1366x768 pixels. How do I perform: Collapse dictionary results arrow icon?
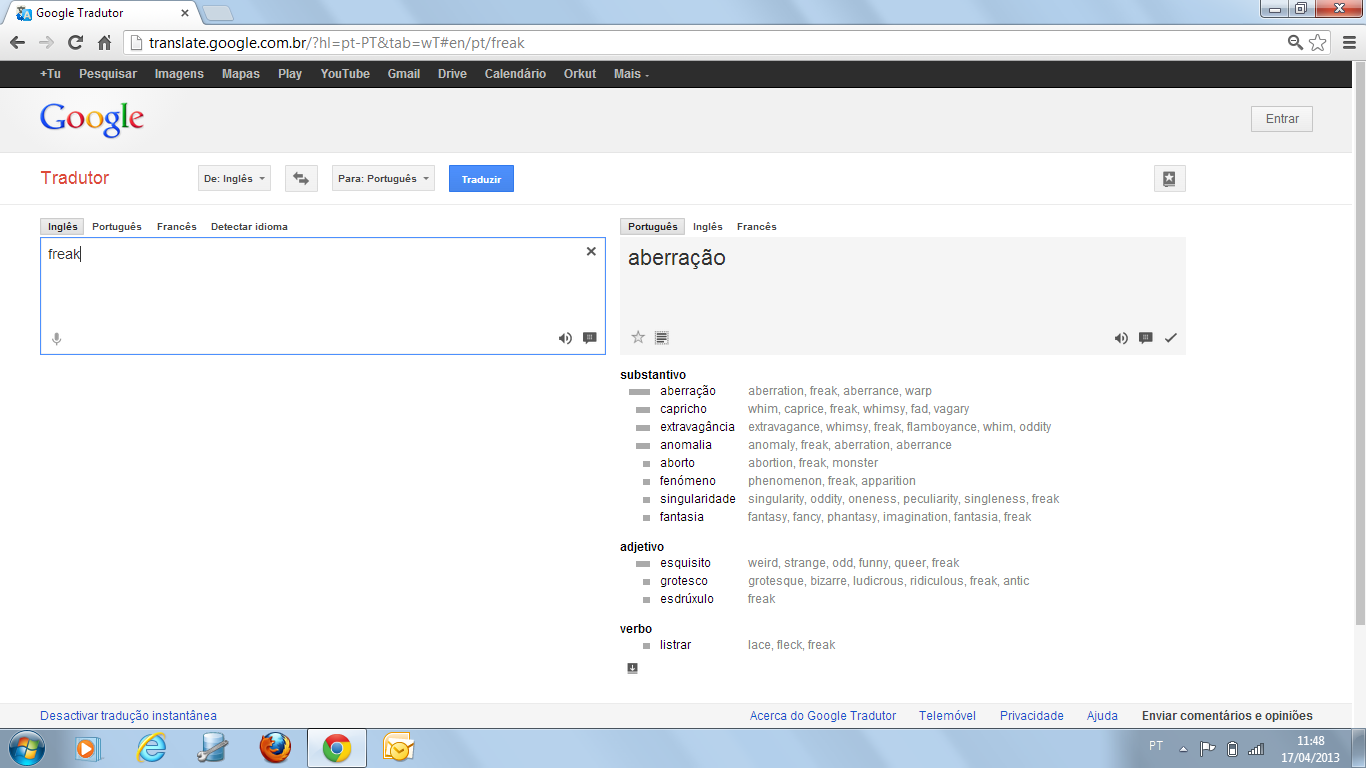[x=633, y=668]
